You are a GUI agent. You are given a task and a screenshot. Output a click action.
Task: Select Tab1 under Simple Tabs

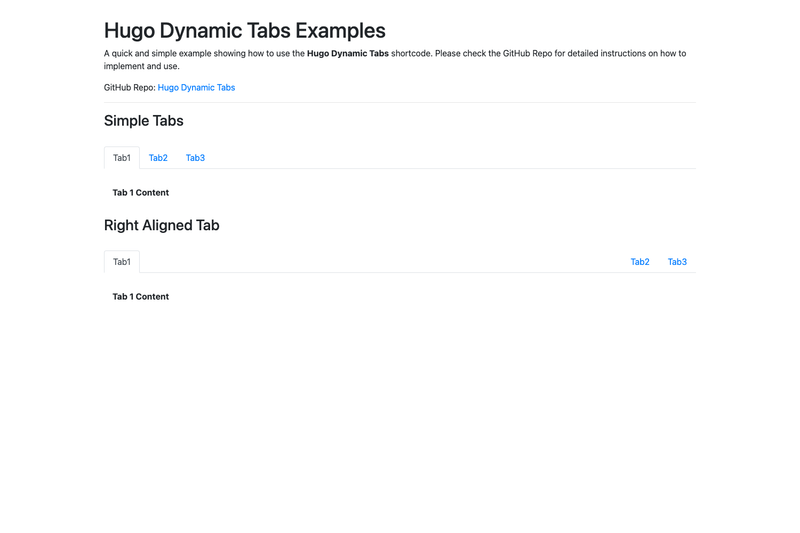click(122, 158)
